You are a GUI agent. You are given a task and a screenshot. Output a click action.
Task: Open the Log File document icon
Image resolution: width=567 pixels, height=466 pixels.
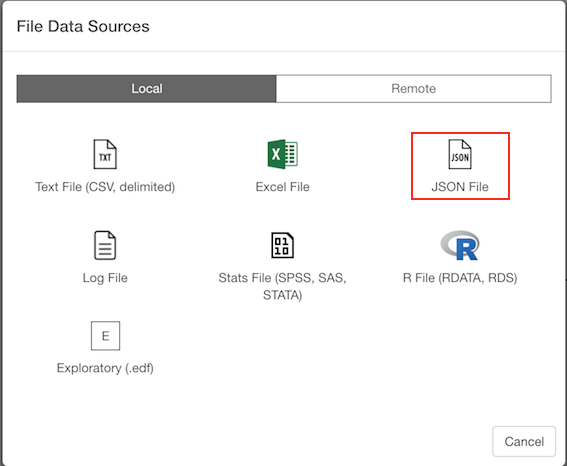point(105,245)
